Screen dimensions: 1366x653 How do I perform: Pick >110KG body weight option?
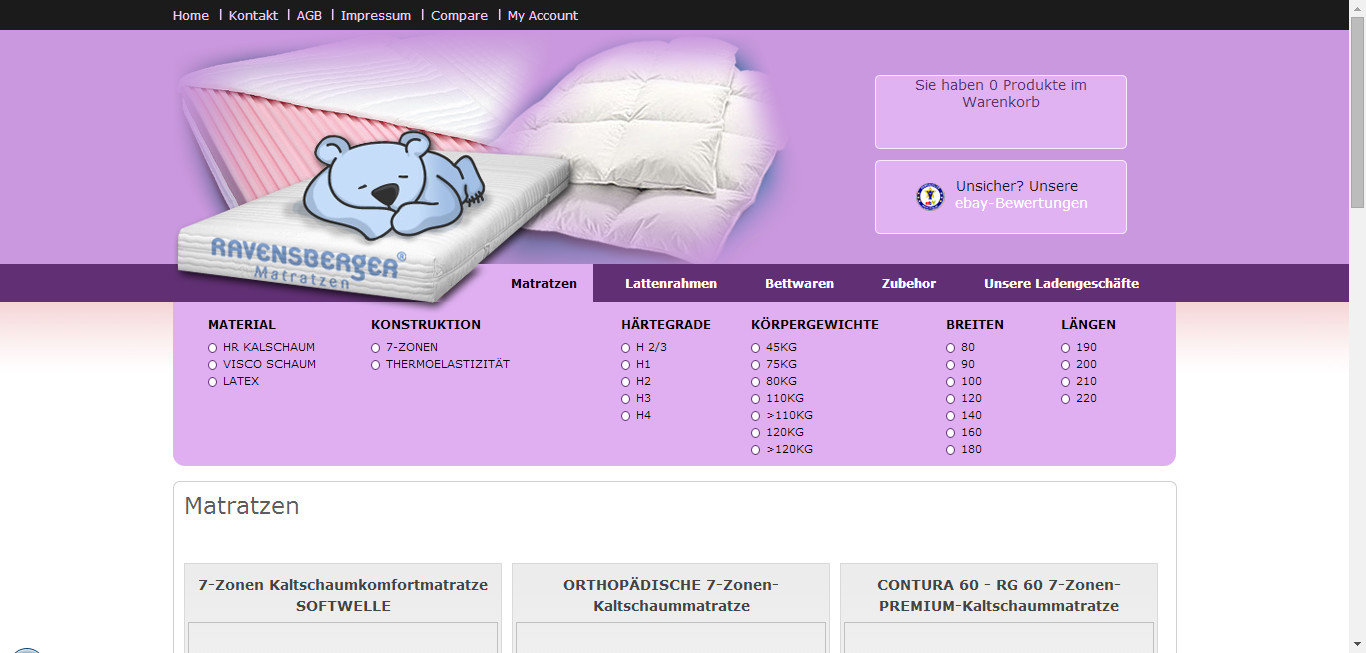point(755,416)
